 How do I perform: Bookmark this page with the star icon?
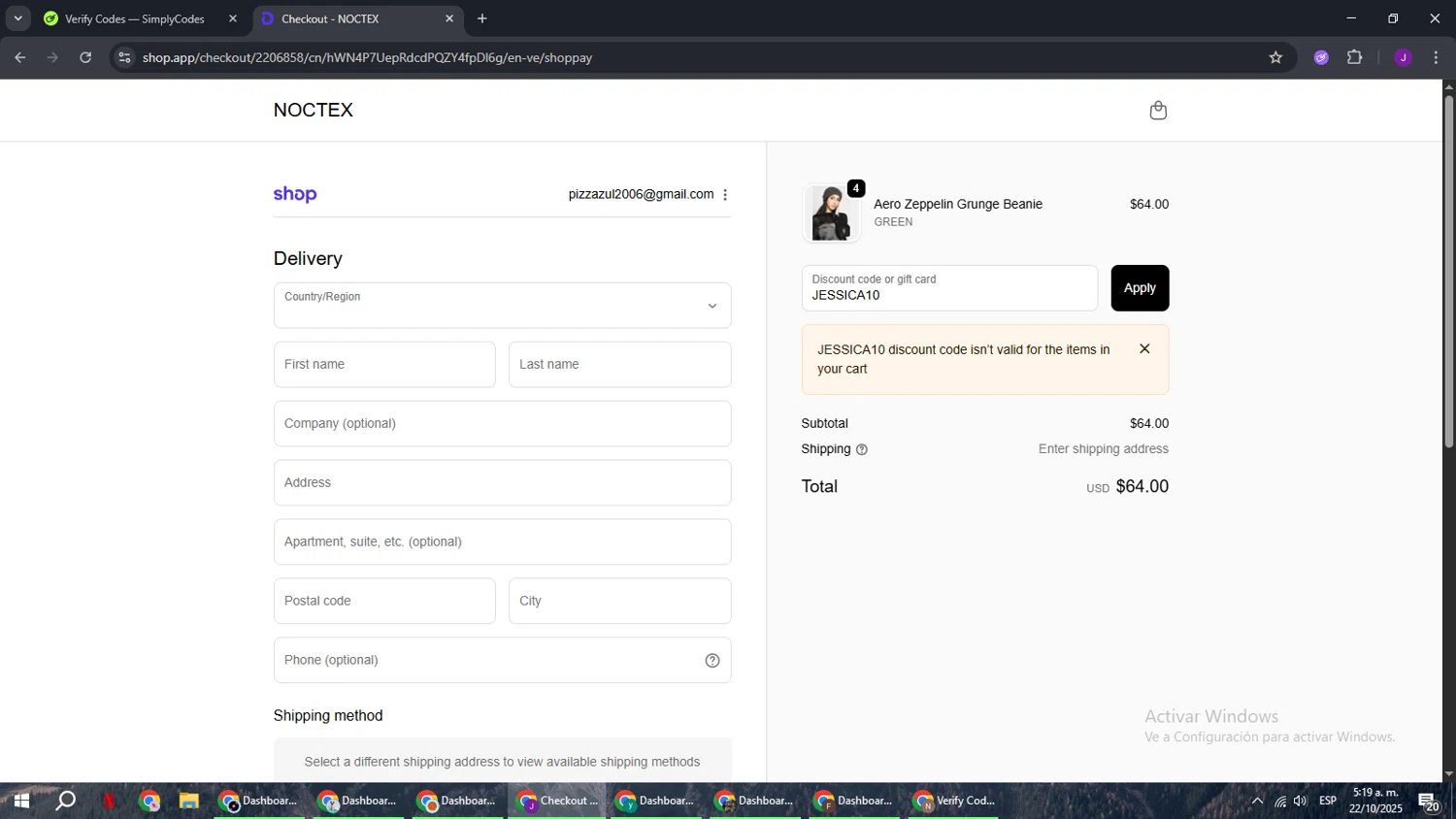pyautogui.click(x=1275, y=57)
